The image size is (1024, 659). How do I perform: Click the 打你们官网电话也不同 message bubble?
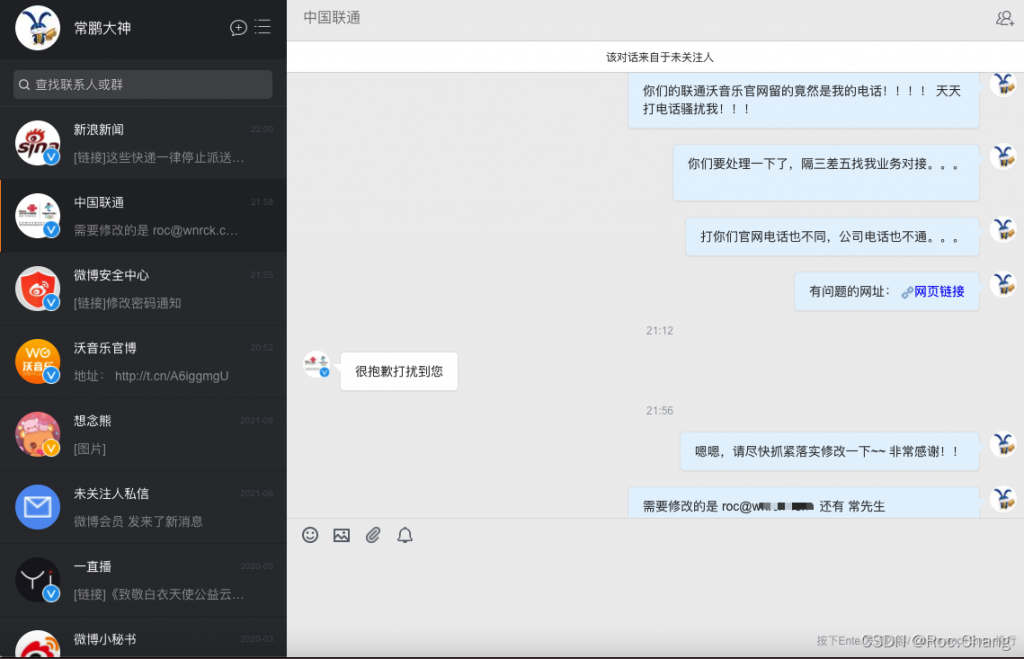pos(832,236)
